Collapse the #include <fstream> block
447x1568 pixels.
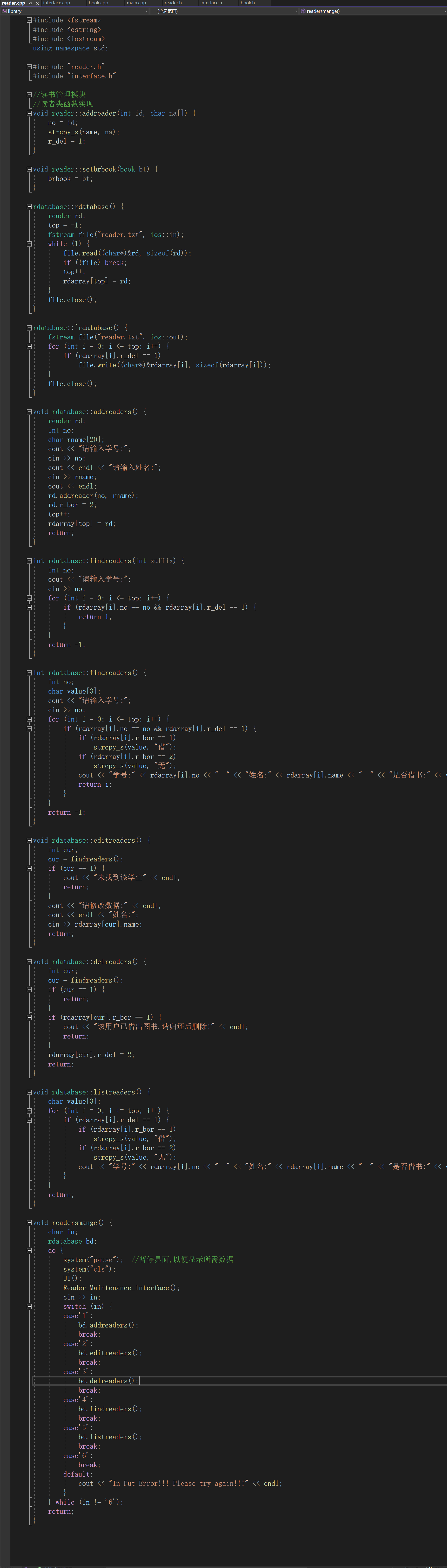29,20
